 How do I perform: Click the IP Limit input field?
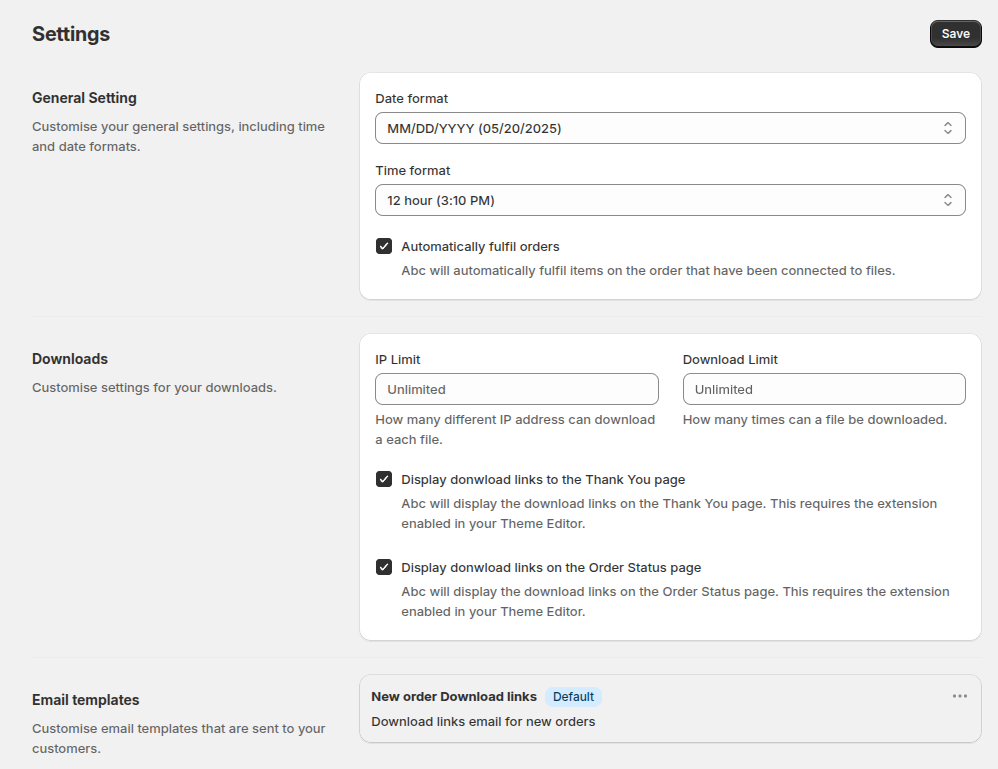[516, 389]
